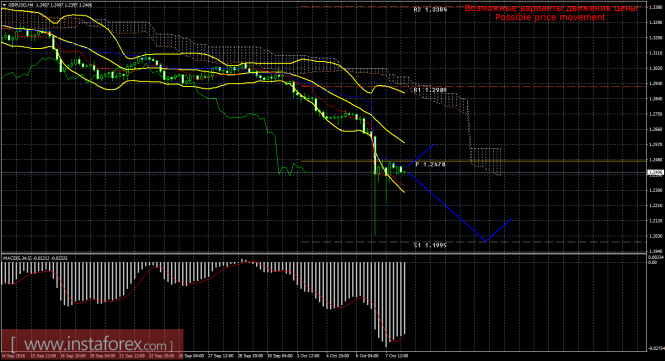This screenshot has width=665, height=361.
Task: Click the current price tag on price axis
Action: tap(655, 172)
